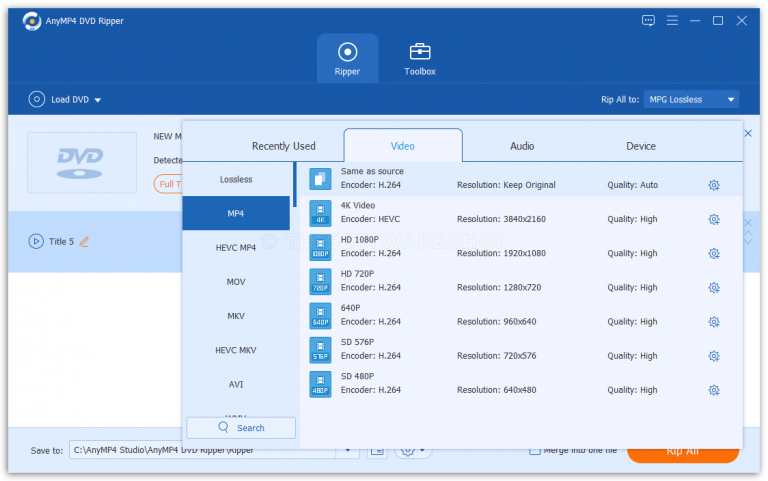Open settings gear for HD 720P
Viewport: 768px width, 481px height.
(x=714, y=288)
